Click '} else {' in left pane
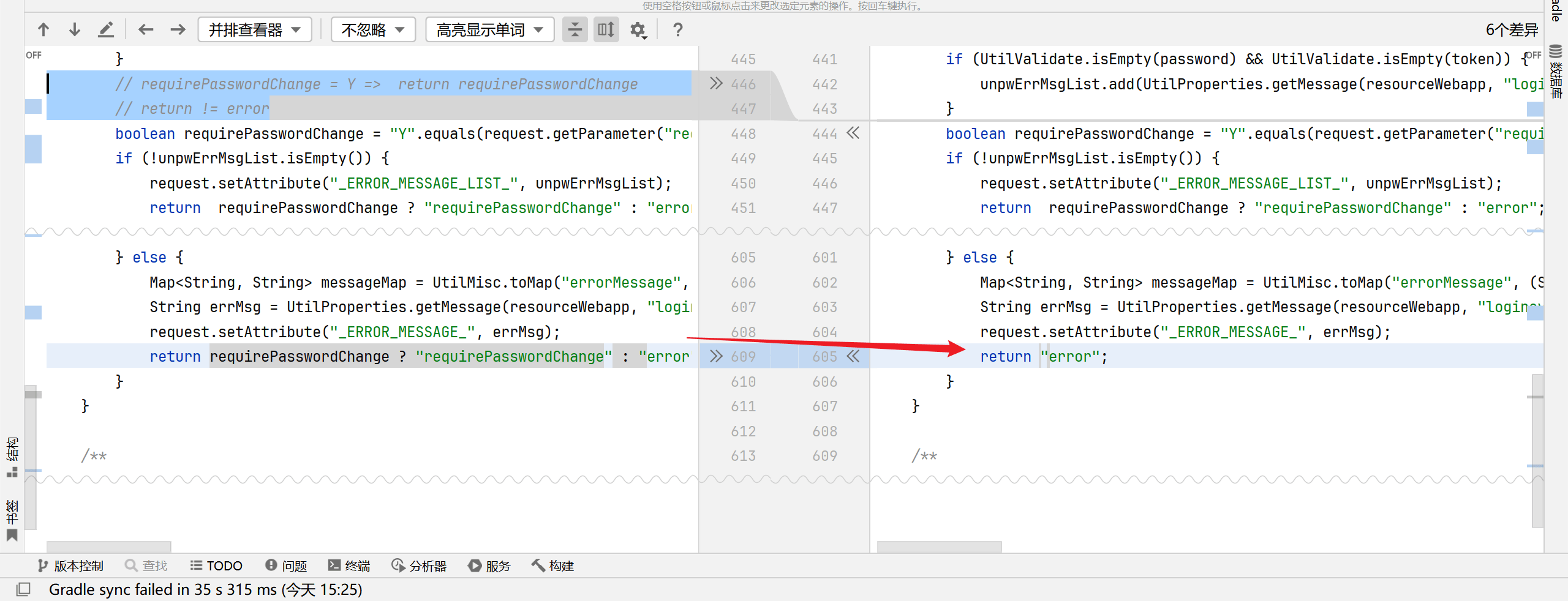Screen dimensions: 1568x601 click(x=149, y=257)
